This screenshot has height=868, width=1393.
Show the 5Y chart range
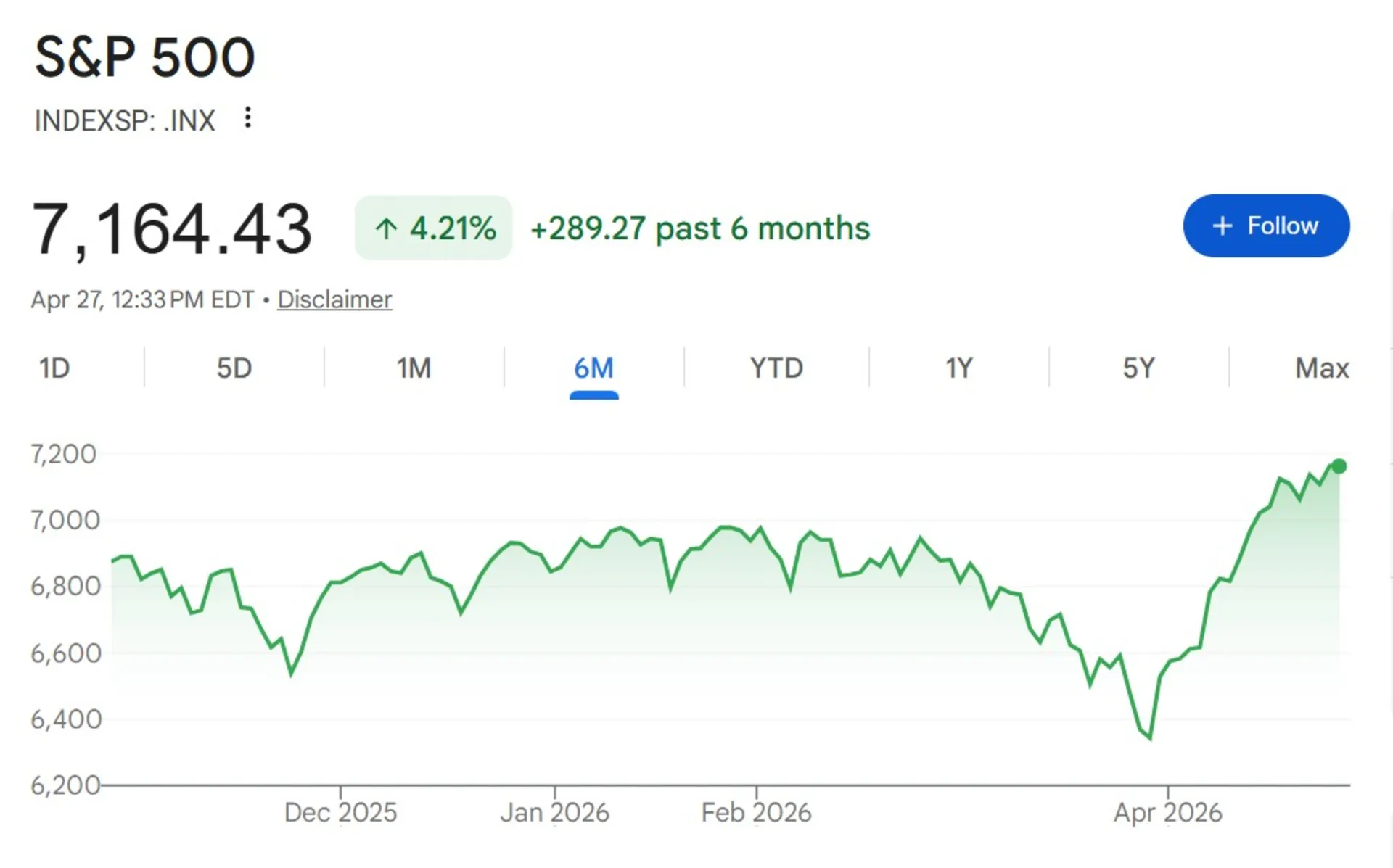pyautogui.click(x=1138, y=368)
